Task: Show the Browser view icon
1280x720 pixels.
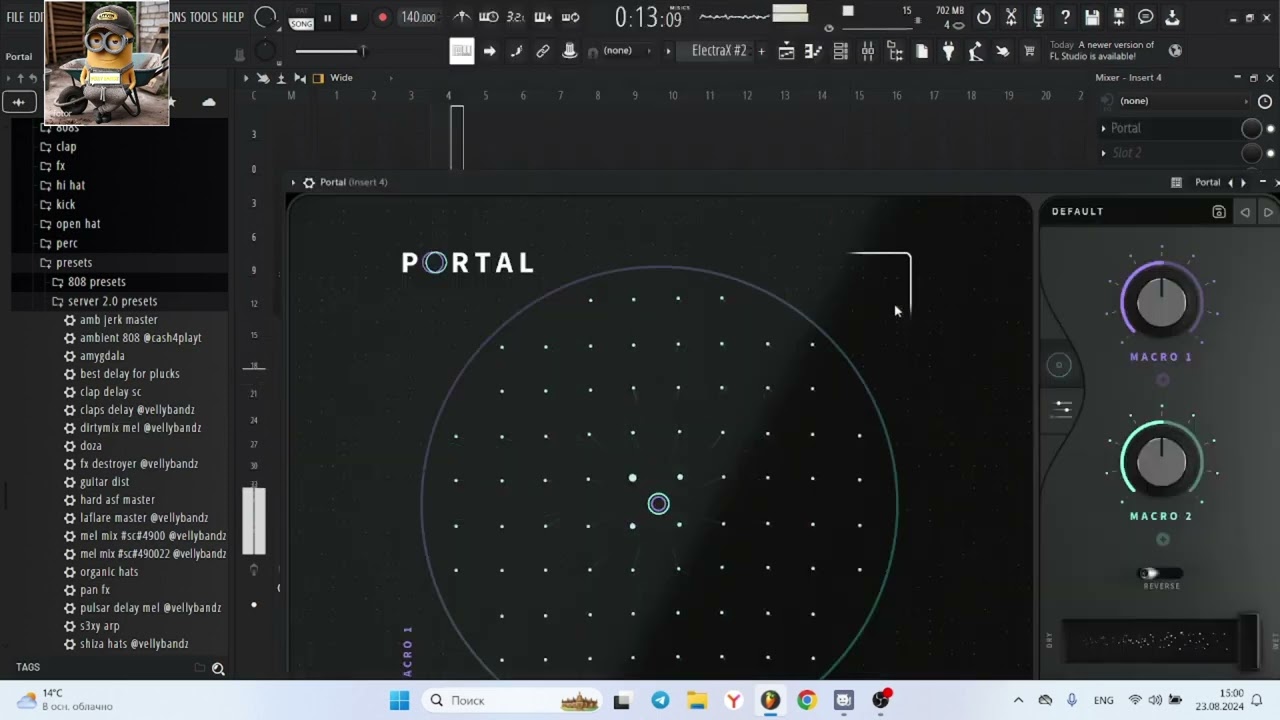Action: pos(894,51)
